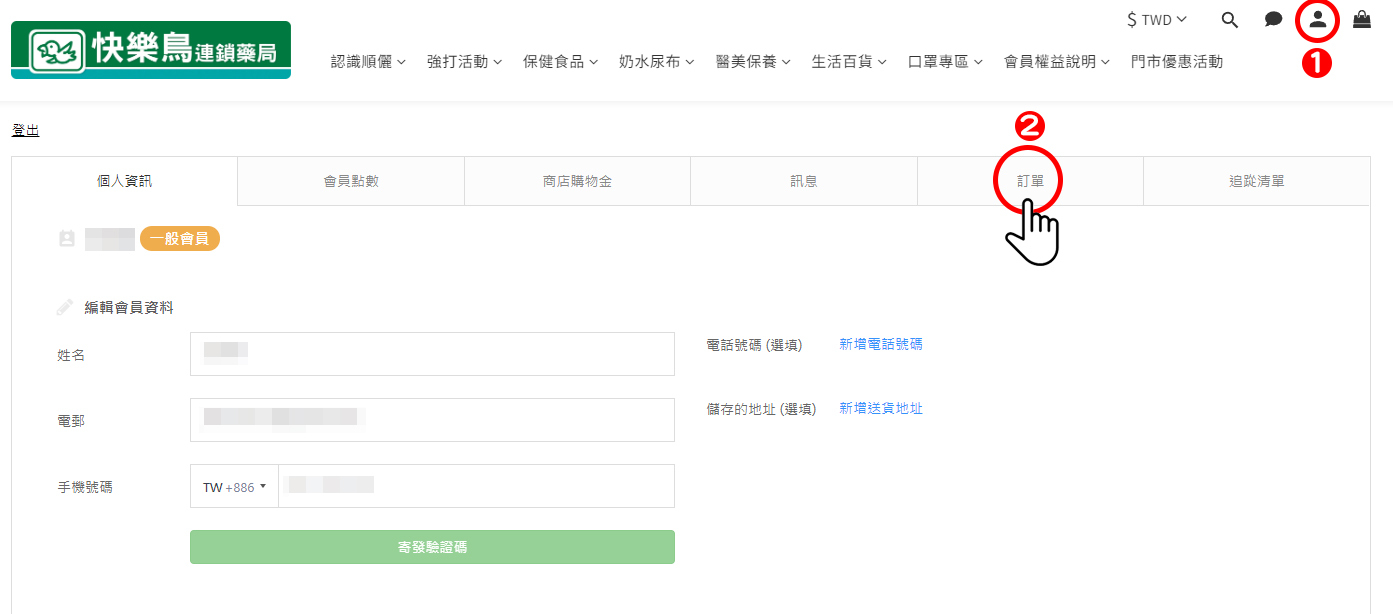Click the 快樂鳥連鎖藥局 store logo
1393x614 pixels.
[x=151, y=50]
